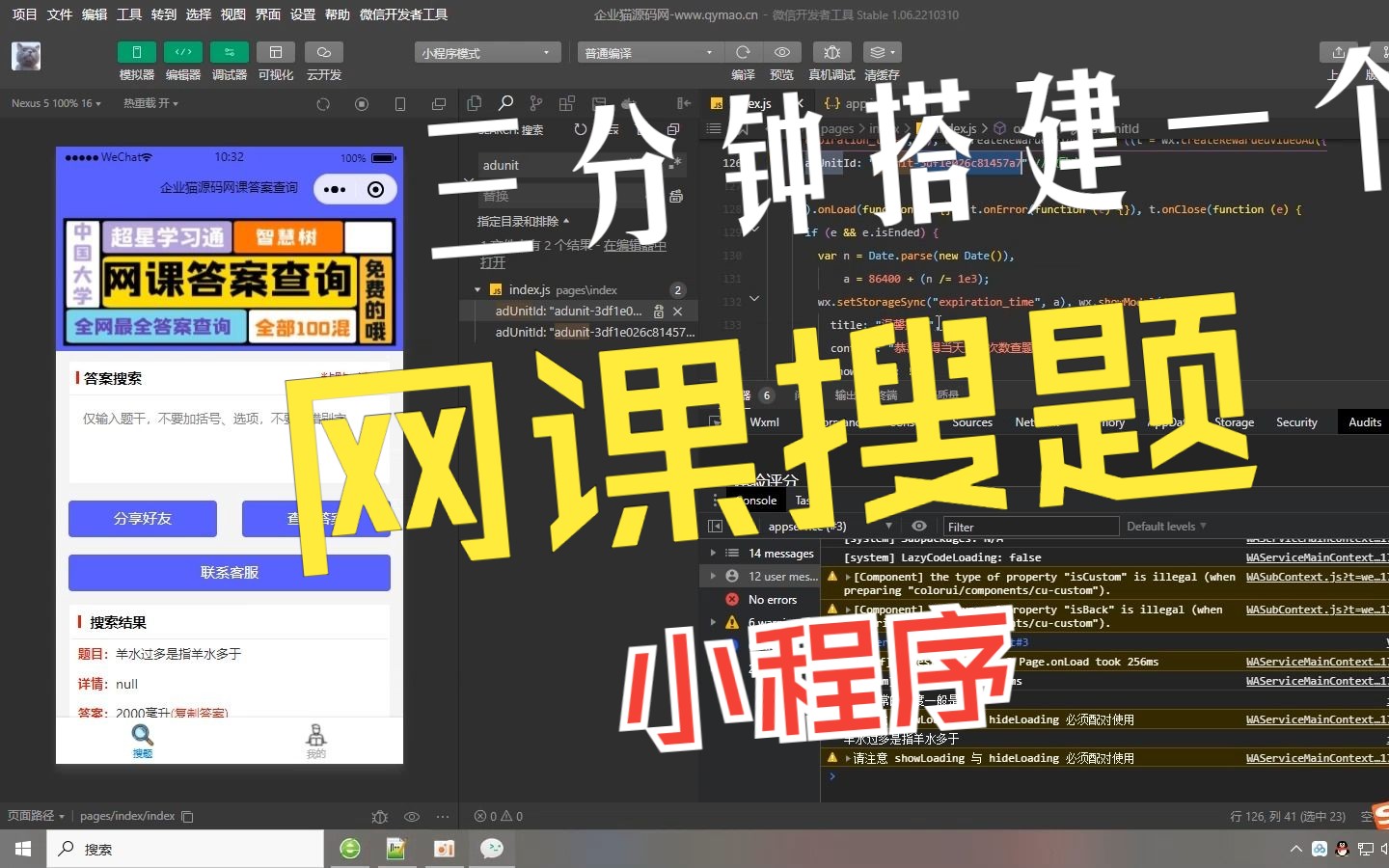Toggle the 编辑器 editor panel button
This screenshot has height=868, width=1389.
click(x=182, y=52)
